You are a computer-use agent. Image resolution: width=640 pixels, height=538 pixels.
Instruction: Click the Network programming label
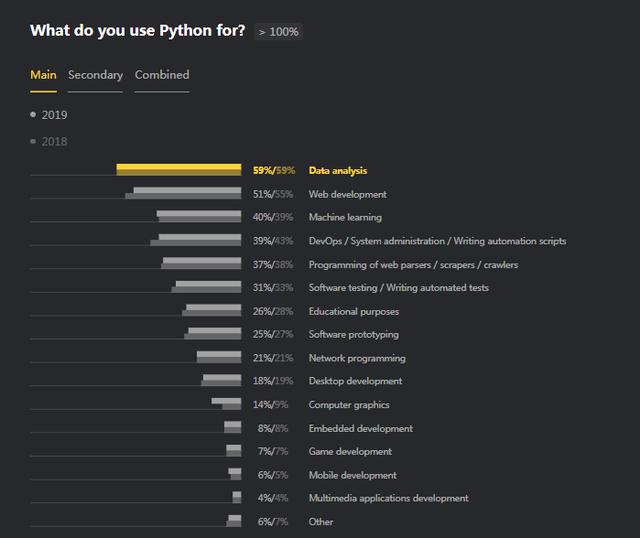coord(357,358)
